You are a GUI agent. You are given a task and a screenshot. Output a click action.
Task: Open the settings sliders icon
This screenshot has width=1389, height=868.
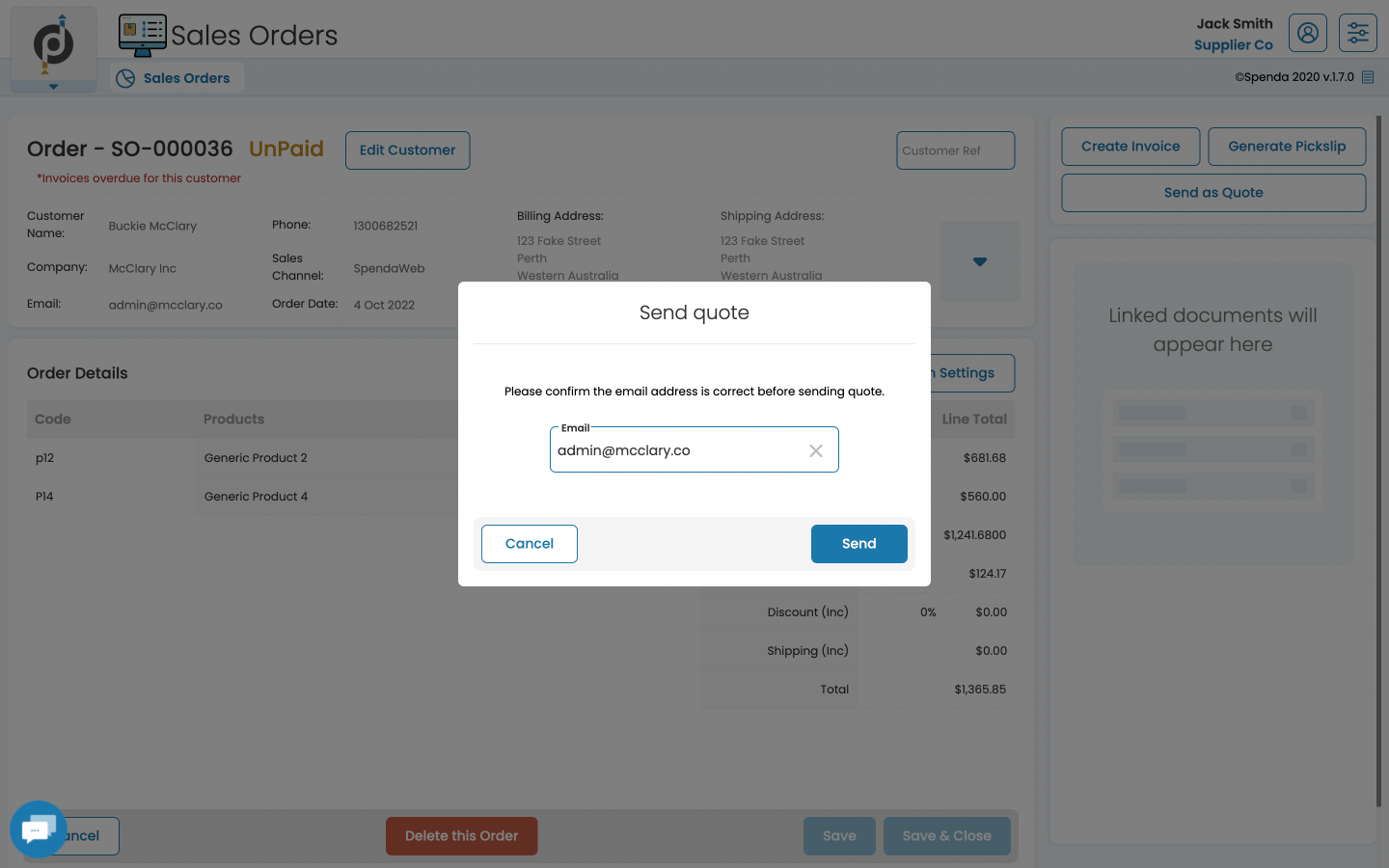click(x=1358, y=34)
